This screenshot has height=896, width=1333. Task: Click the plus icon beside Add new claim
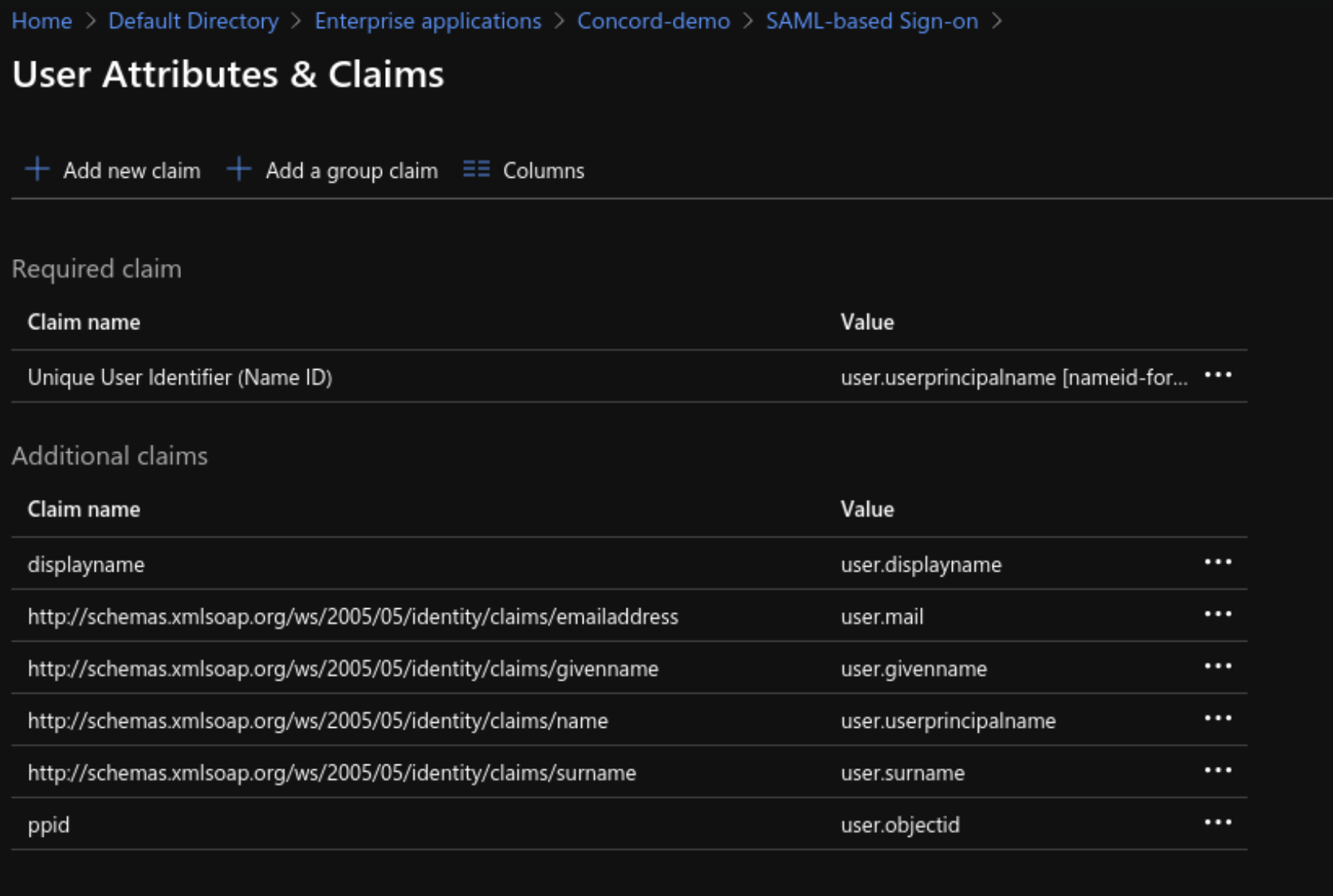point(37,169)
